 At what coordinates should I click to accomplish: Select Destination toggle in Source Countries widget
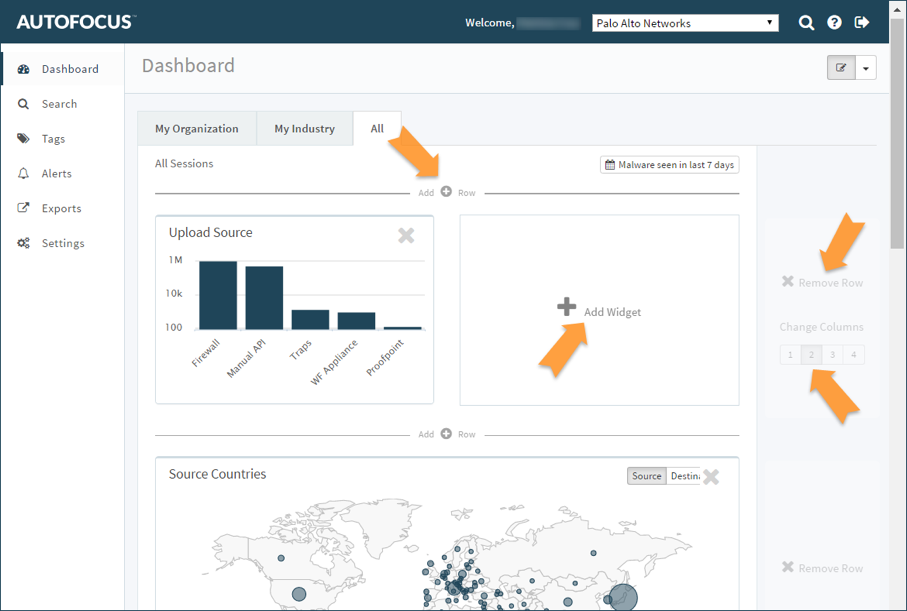(x=684, y=476)
